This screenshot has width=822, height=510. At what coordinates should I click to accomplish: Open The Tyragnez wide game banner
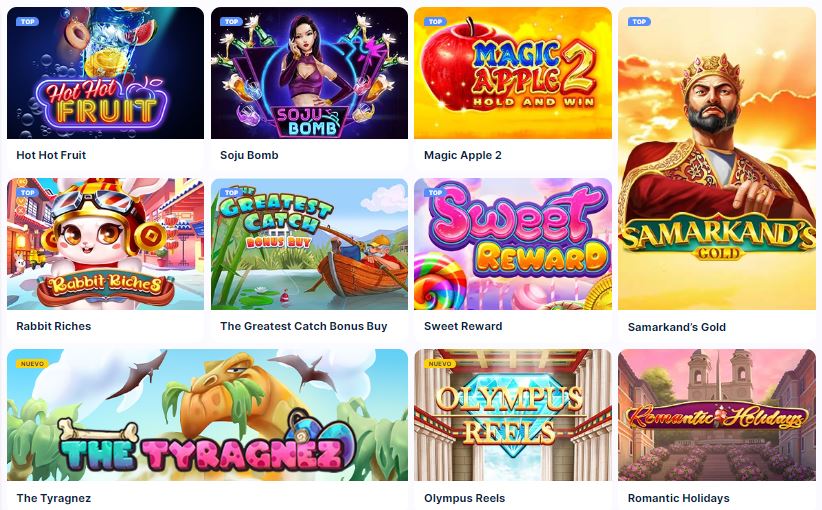207,415
